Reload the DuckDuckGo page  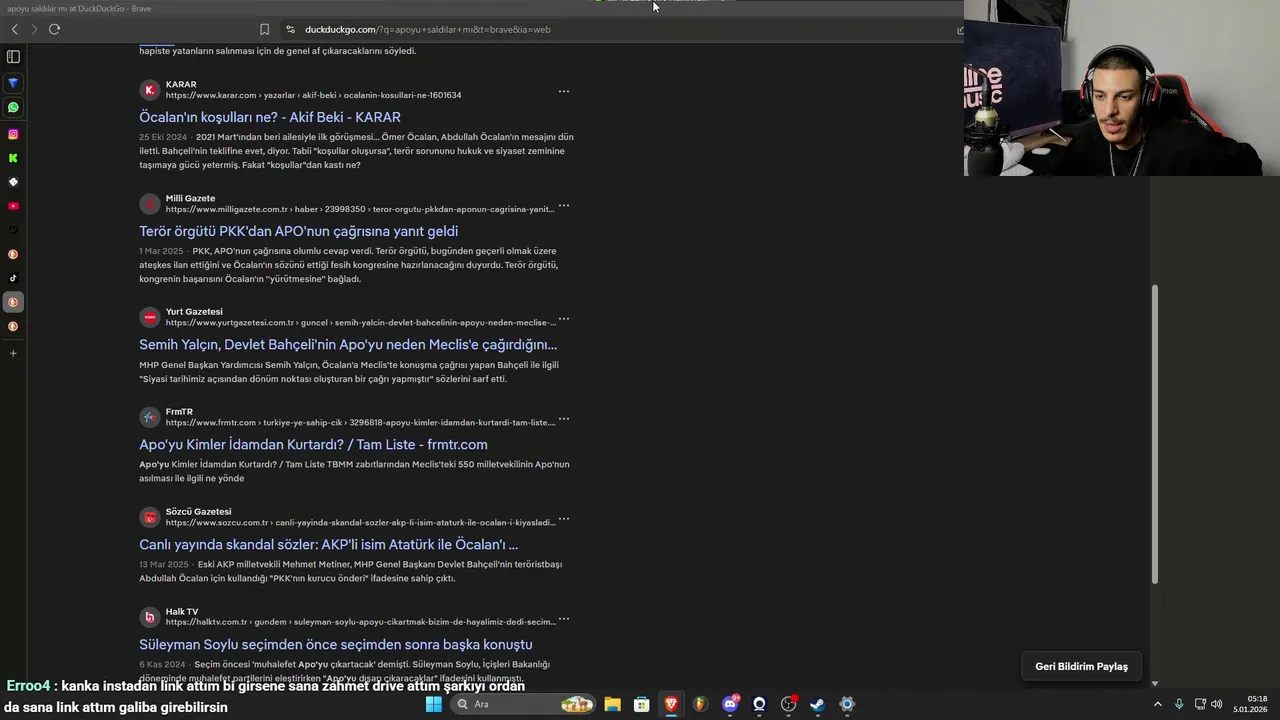coord(54,29)
